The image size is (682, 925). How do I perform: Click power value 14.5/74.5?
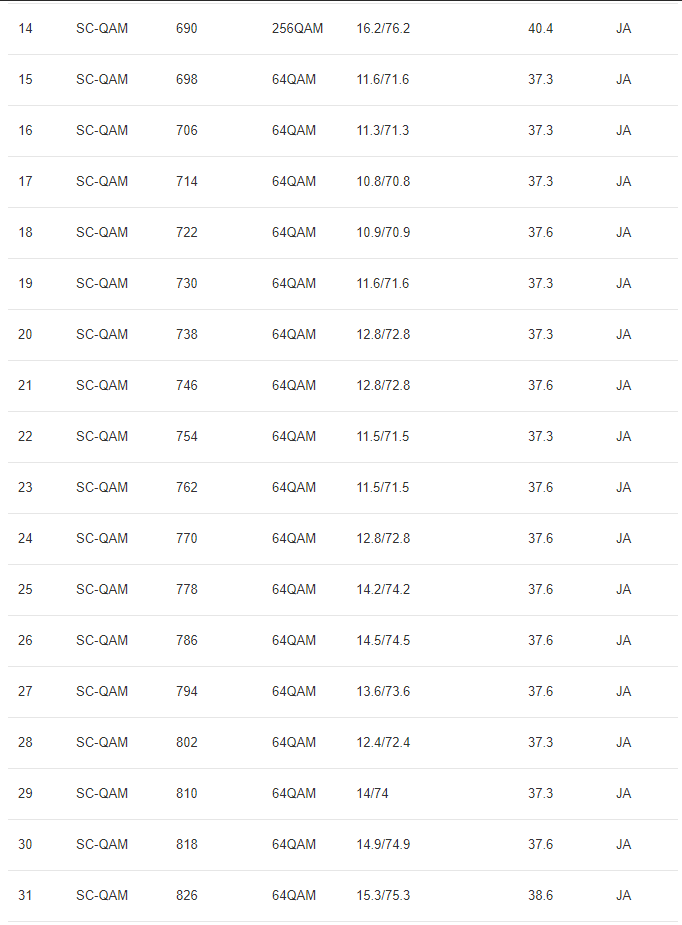pos(383,641)
